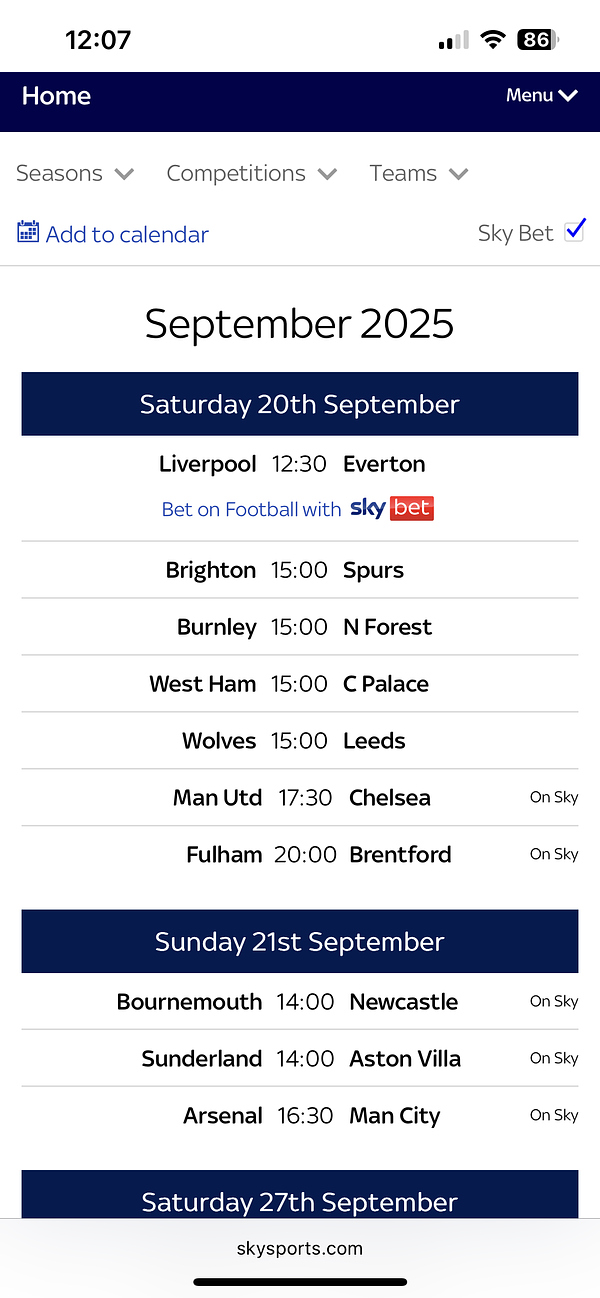Click the Add to calendar link
600x1298 pixels.
coord(127,235)
